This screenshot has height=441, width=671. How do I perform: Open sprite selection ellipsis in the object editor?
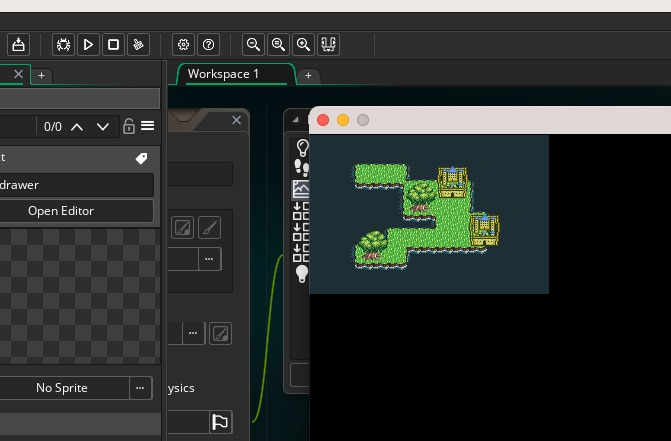tap(209, 259)
